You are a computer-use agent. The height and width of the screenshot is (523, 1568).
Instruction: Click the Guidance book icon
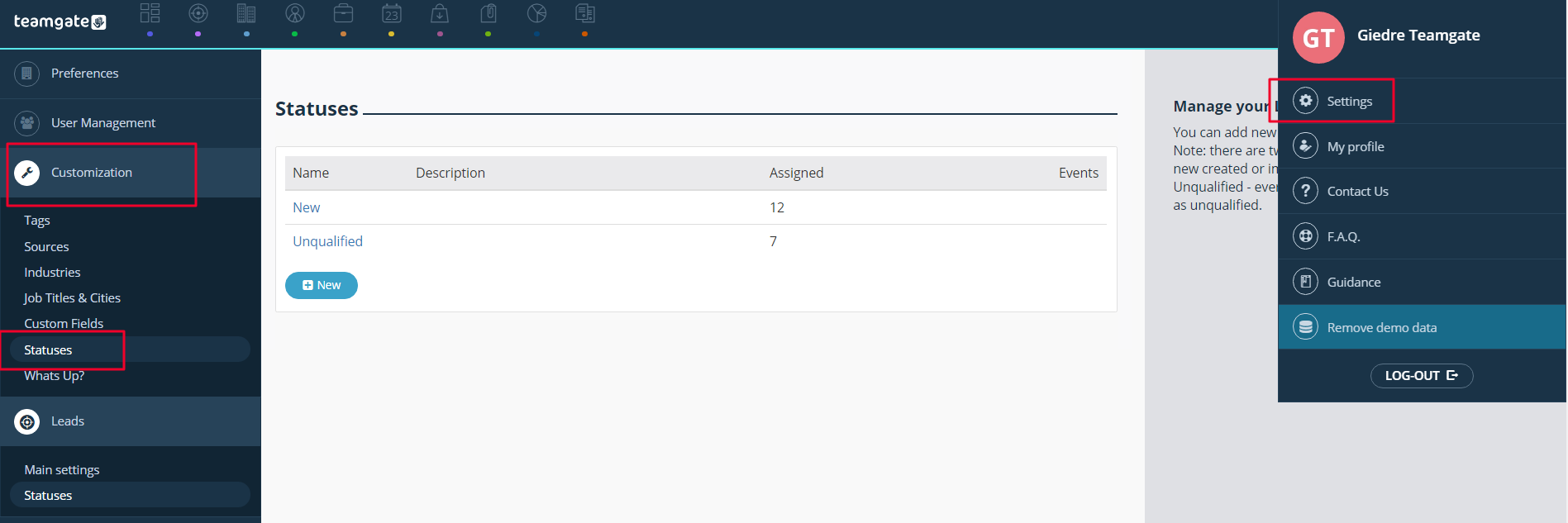tap(1305, 282)
